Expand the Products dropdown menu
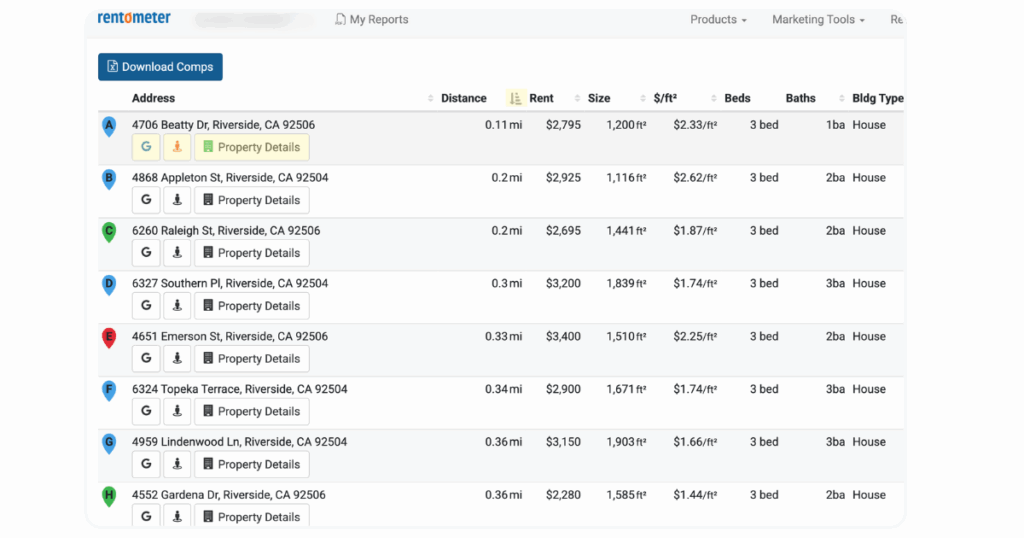Viewport: 1024px width, 538px height. 718,20
